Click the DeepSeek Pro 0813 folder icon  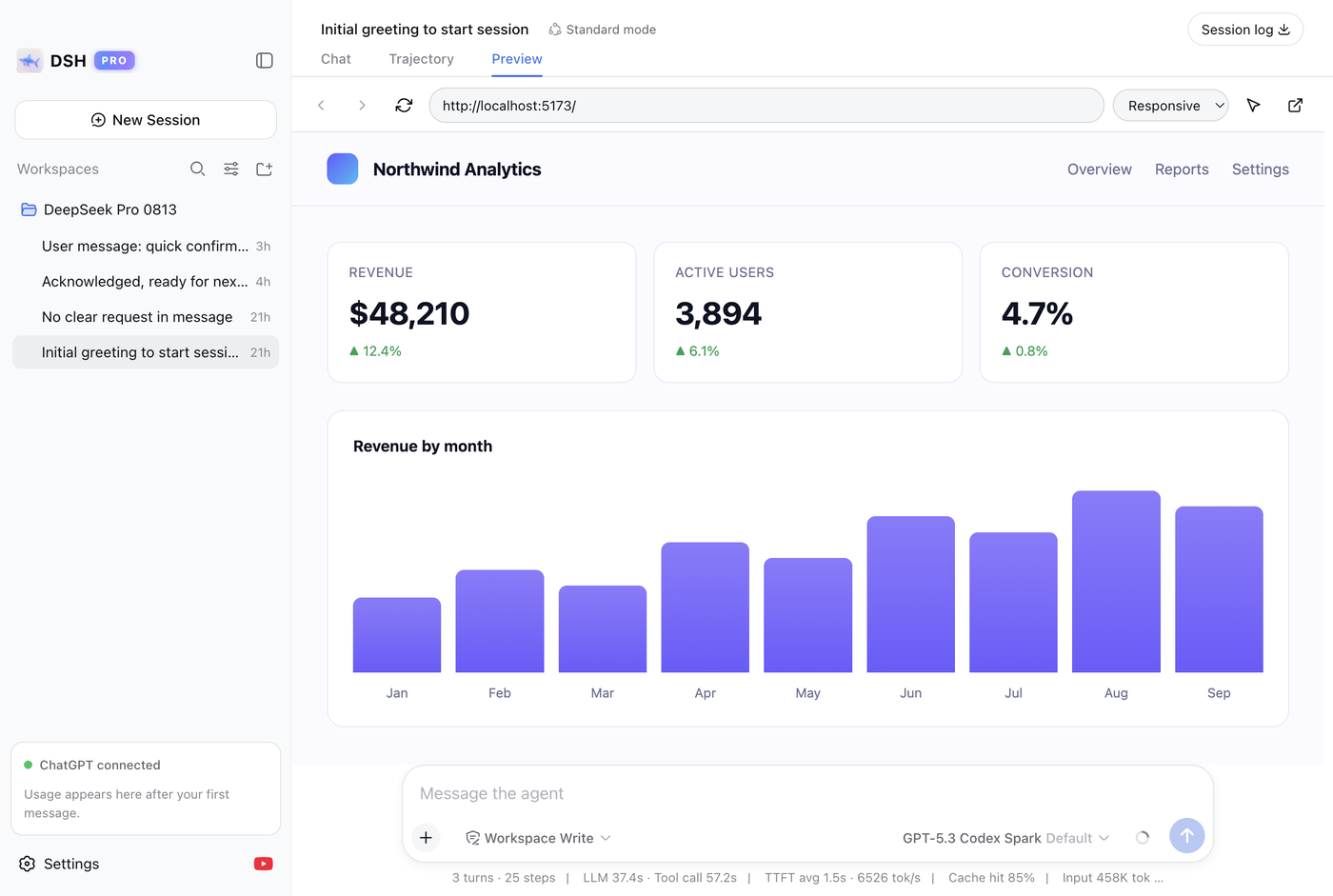click(x=29, y=209)
